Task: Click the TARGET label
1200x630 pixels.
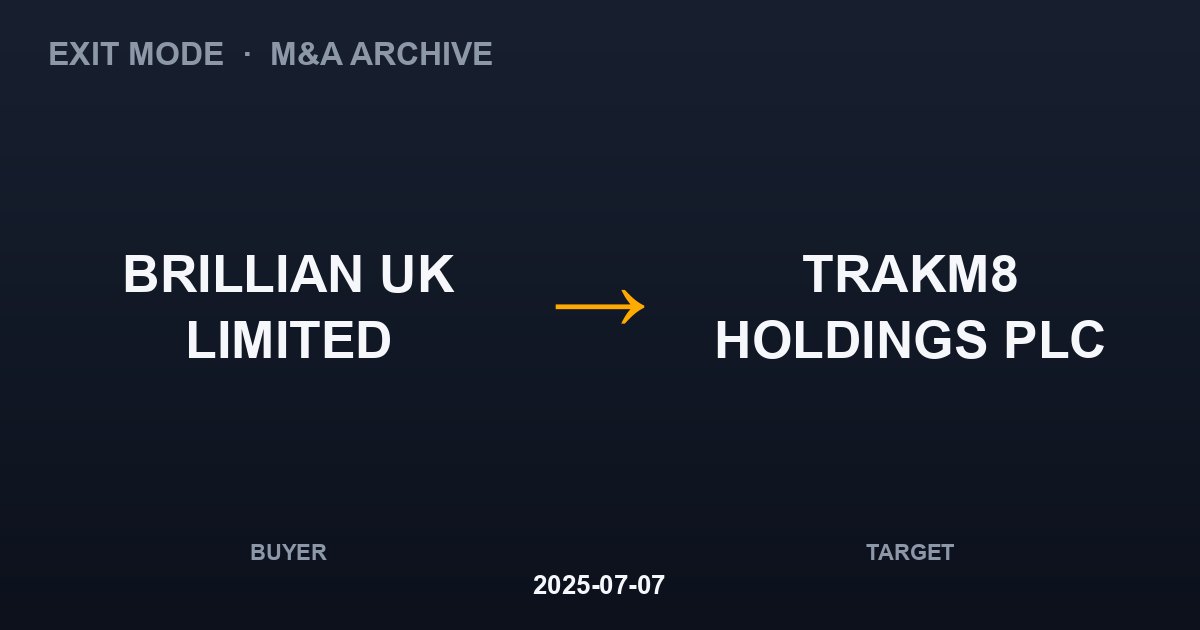Action: coord(910,552)
